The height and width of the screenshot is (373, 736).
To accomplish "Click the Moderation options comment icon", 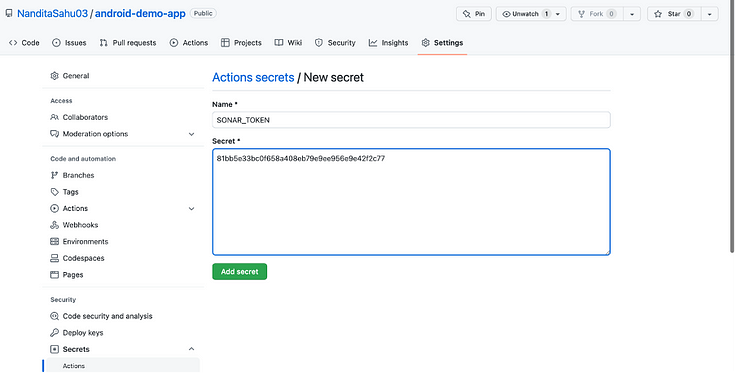I will point(54,134).
